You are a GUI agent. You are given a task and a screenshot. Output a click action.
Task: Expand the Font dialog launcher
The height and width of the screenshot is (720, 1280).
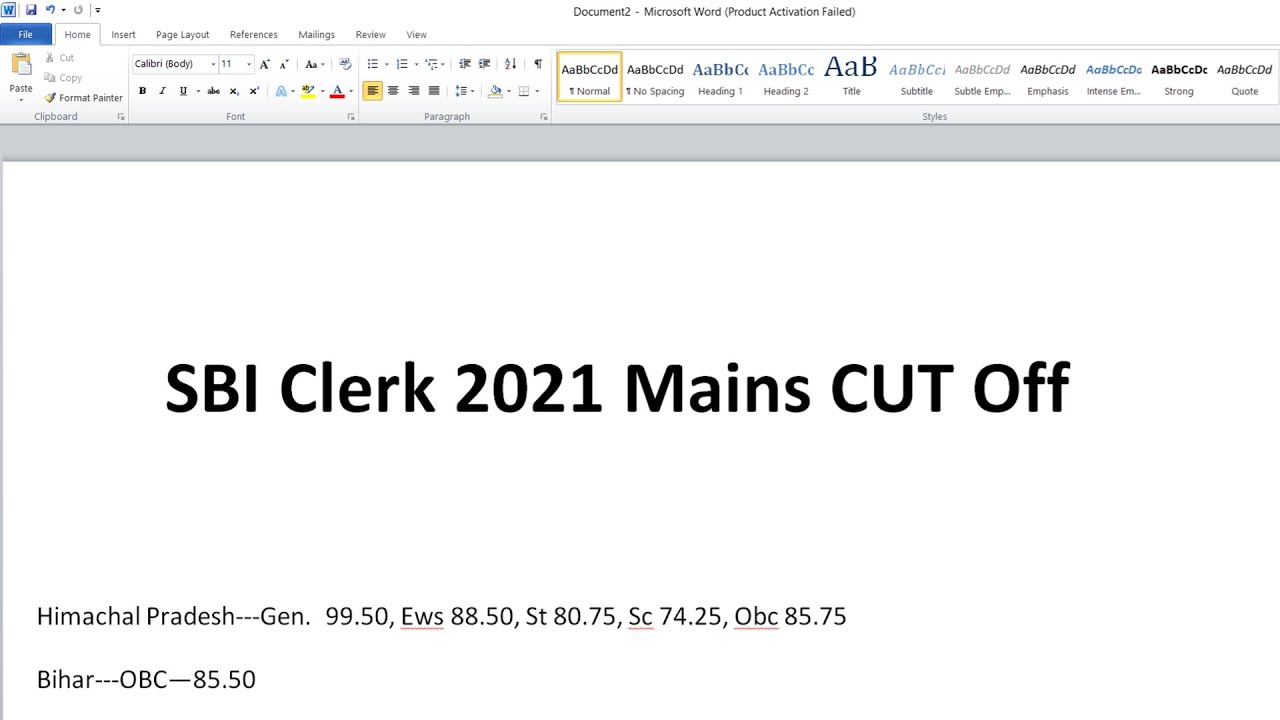[x=351, y=117]
